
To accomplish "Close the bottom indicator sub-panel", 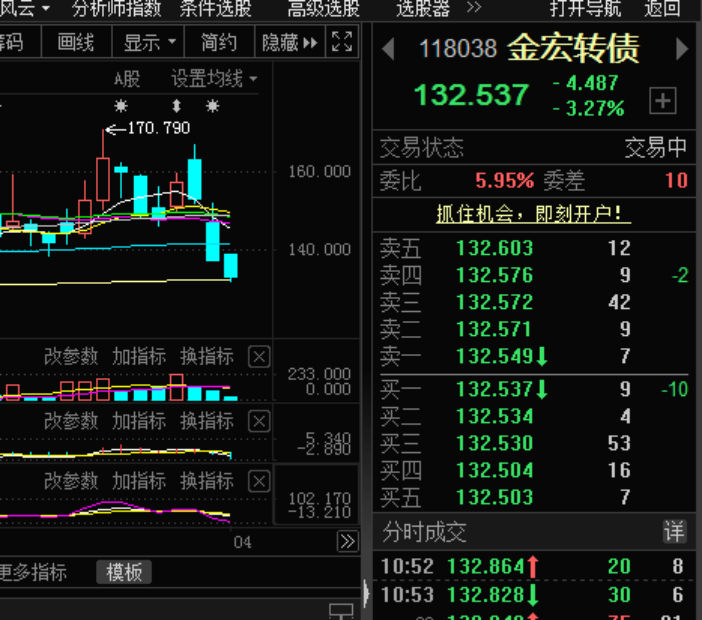I will (x=258, y=482).
